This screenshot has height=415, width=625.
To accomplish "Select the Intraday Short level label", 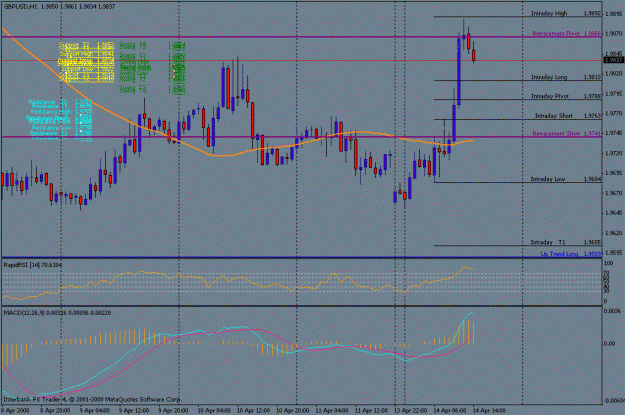I will click(568, 116).
